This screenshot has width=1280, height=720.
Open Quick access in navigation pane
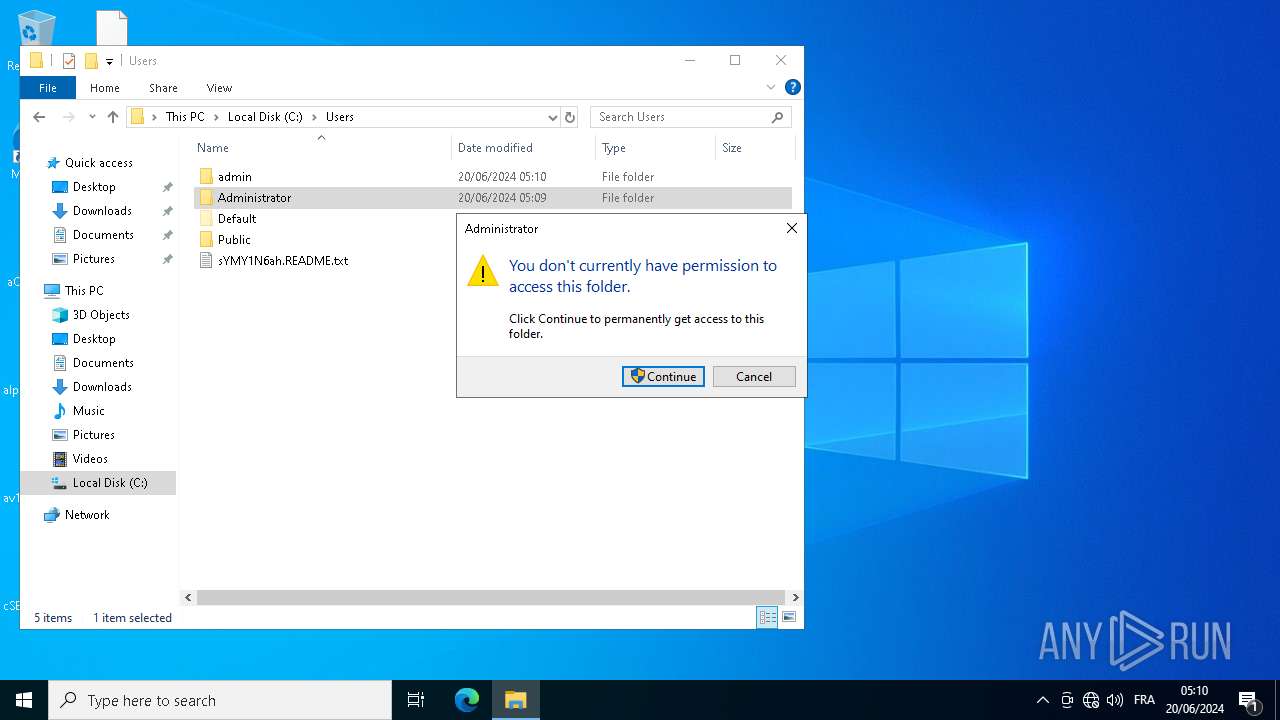(98, 163)
